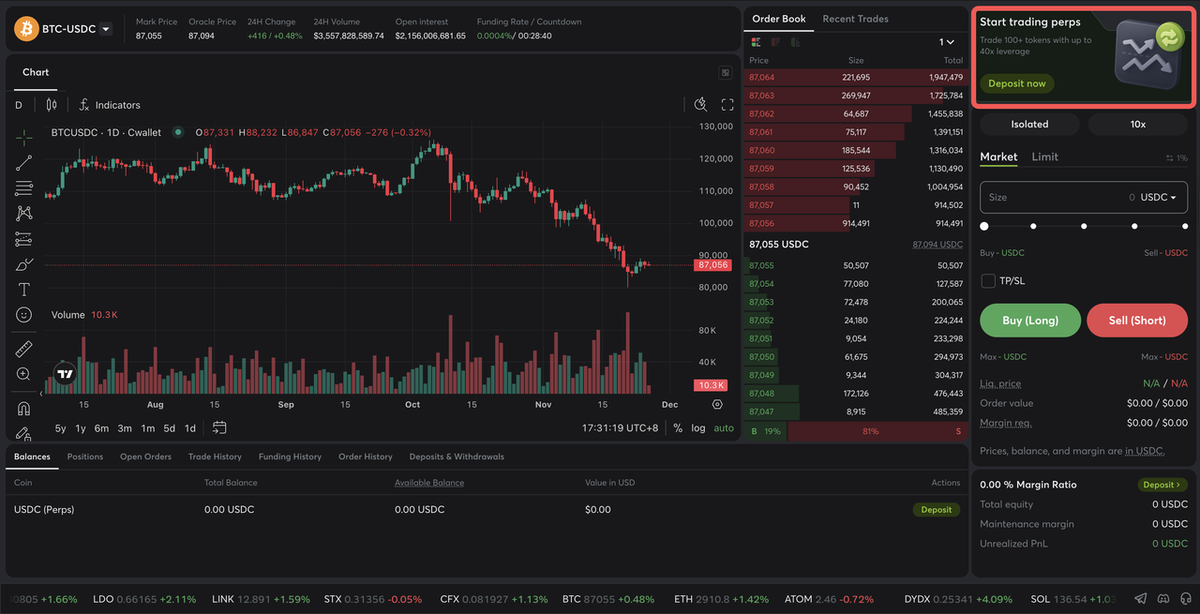The height and width of the screenshot is (614, 1200).
Task: Switch to the Recent Trades tab
Action: click(x=855, y=19)
